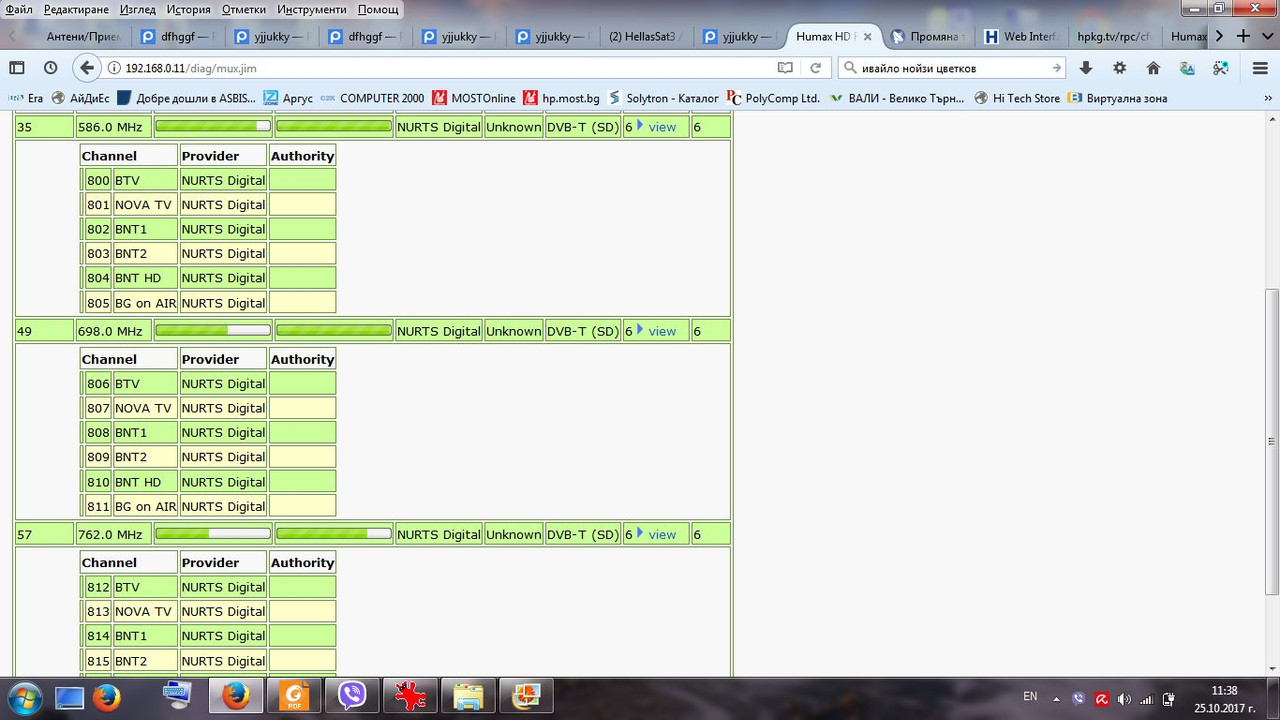Select channel 800 BTV cell
Image resolution: width=1280 pixels, height=720 pixels.
145,180
